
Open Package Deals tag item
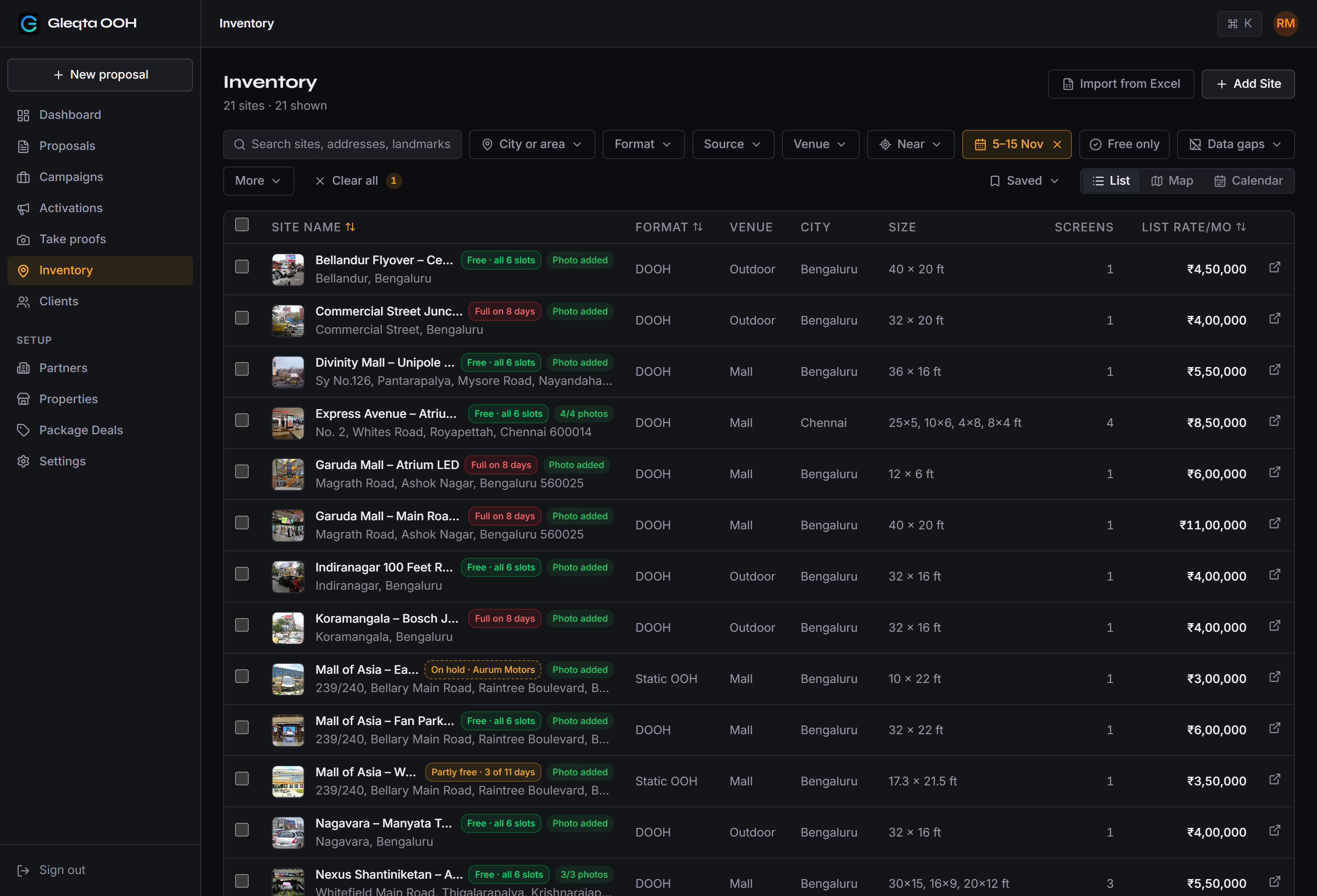click(100, 430)
